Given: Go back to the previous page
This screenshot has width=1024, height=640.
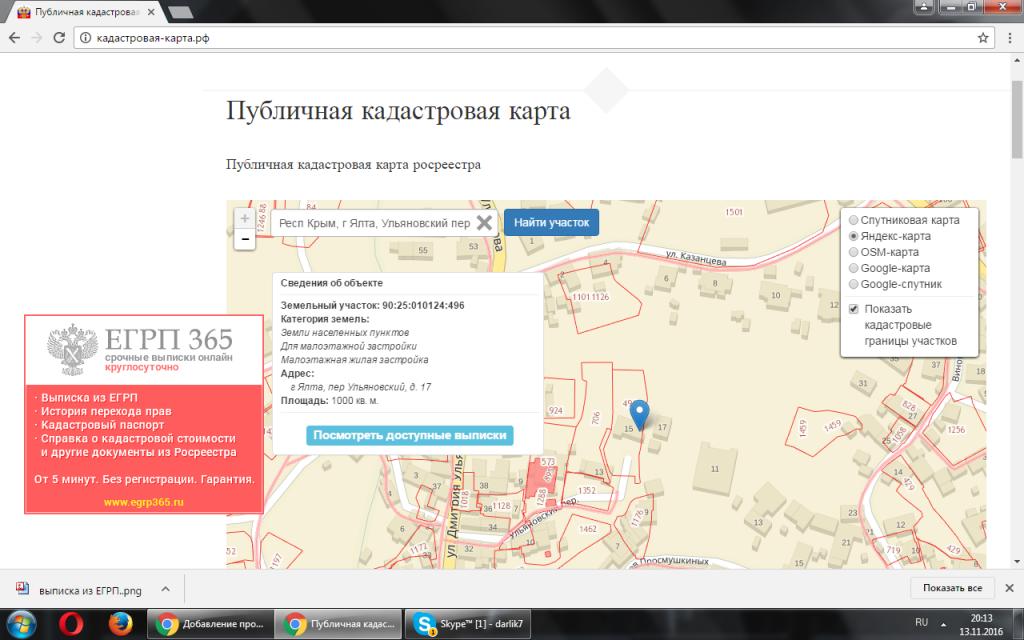Looking at the screenshot, I should (14, 38).
